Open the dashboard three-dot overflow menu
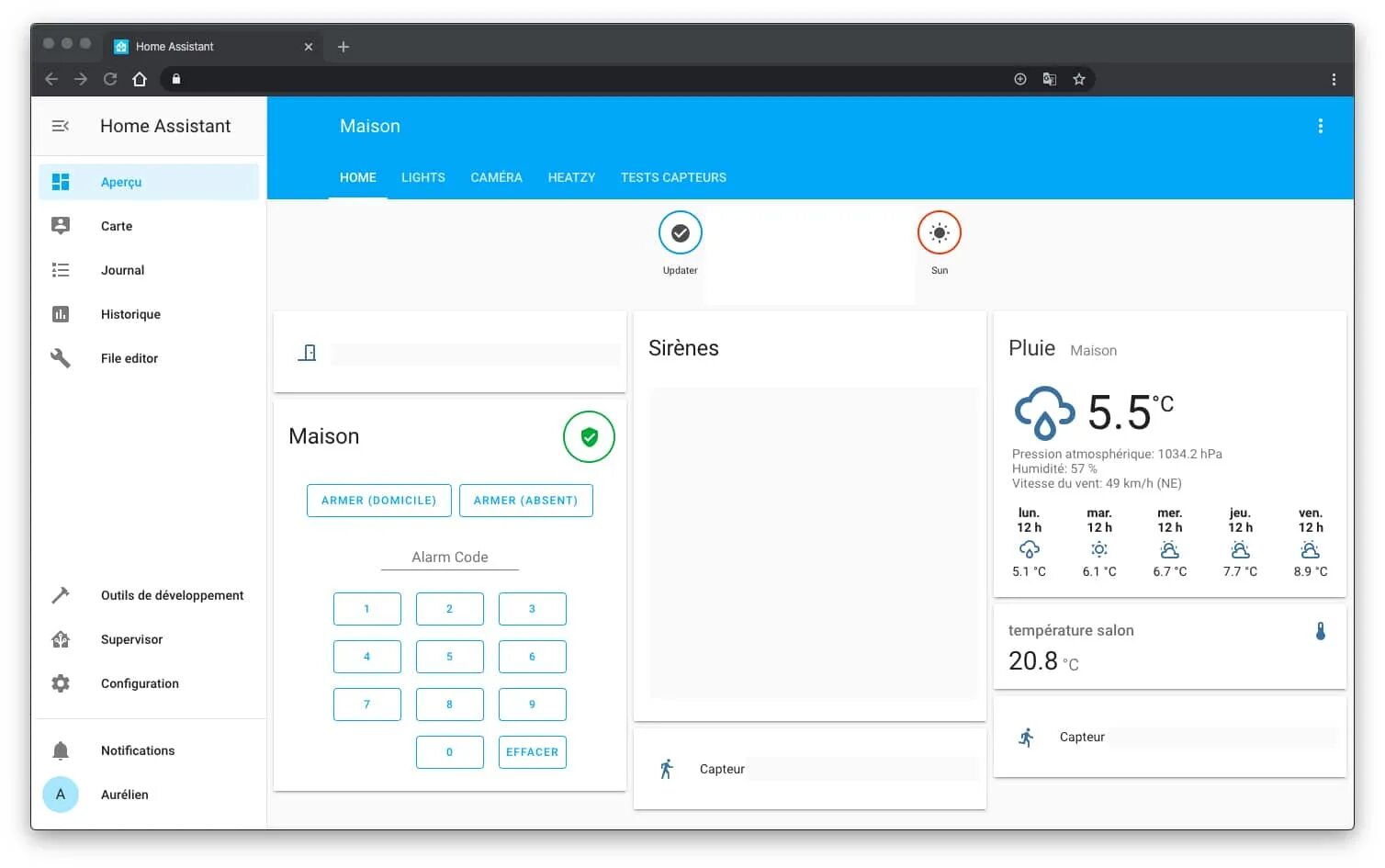 1321,126
